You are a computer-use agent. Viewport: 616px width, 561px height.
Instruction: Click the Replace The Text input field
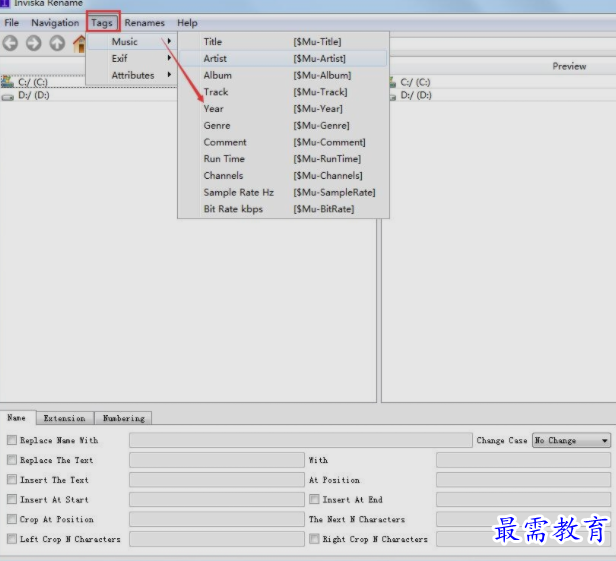coord(217,460)
